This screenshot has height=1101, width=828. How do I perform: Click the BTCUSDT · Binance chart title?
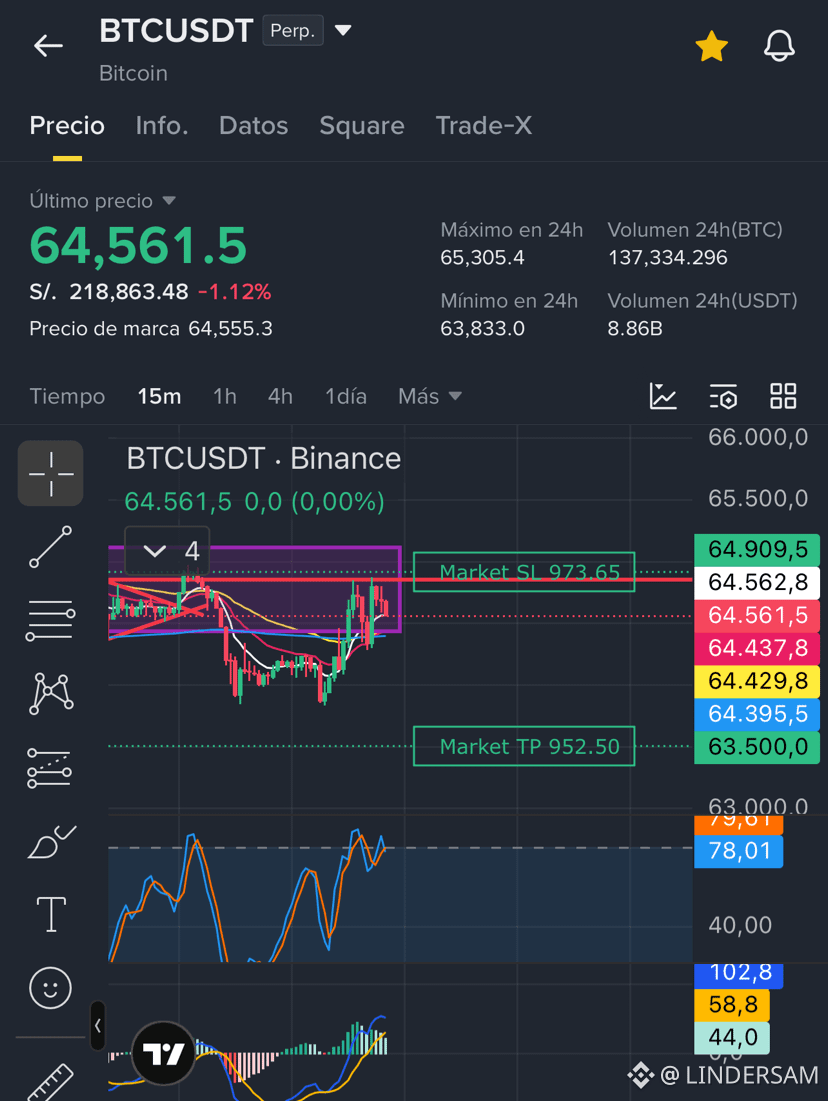[x=263, y=459]
